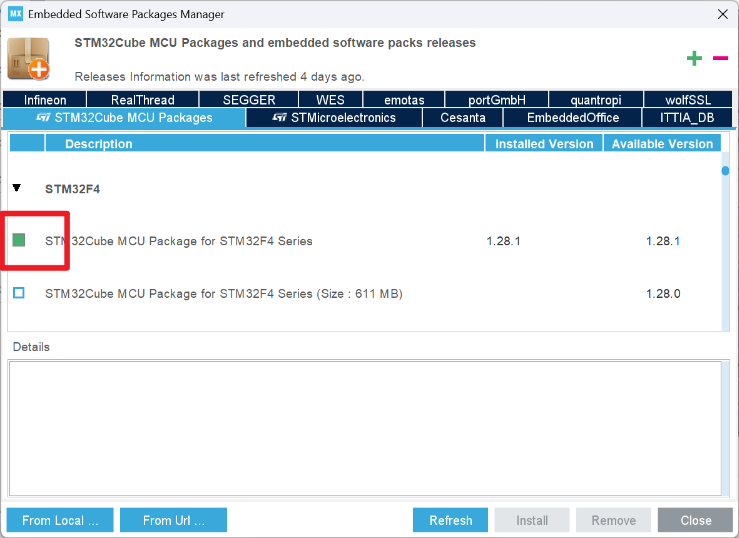Open the emotas tab

pos(404,100)
